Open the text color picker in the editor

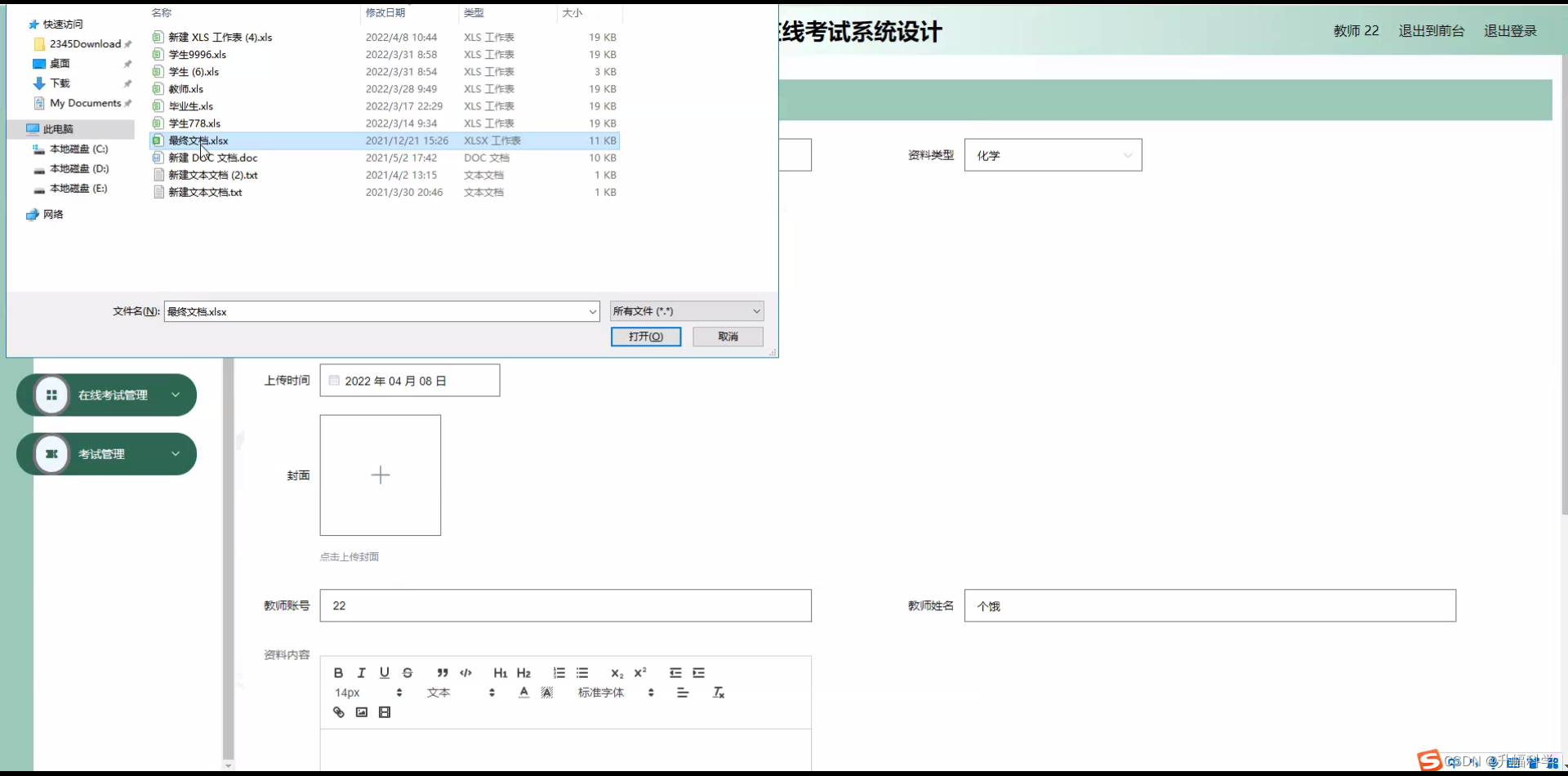[x=523, y=692]
